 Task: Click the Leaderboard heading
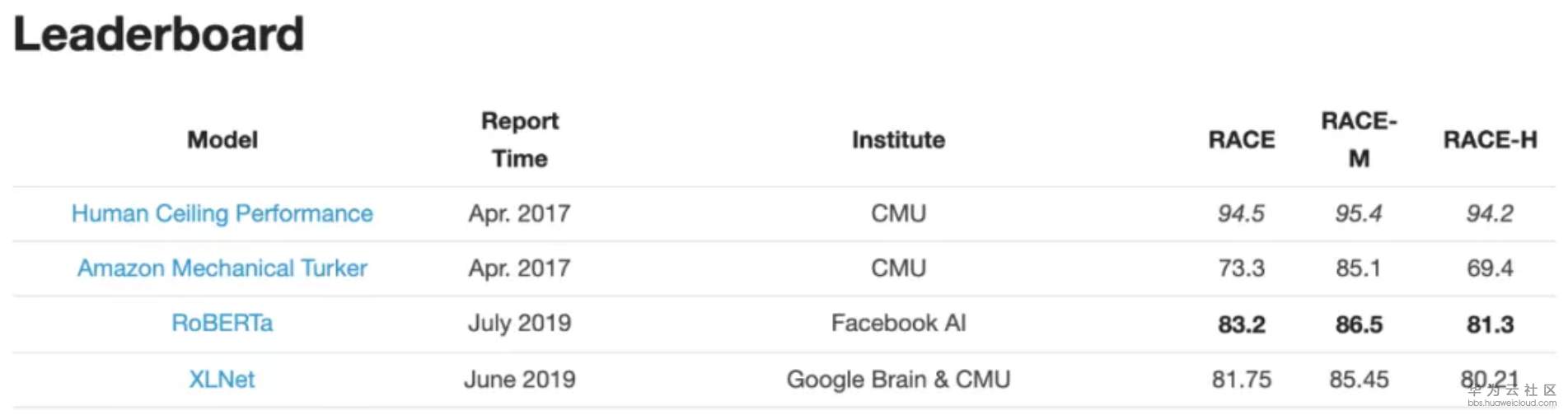[159, 35]
